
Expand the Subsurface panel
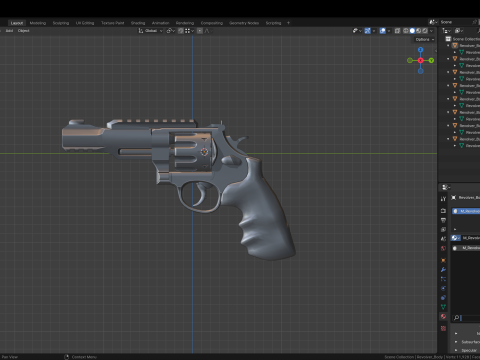click(x=456, y=342)
